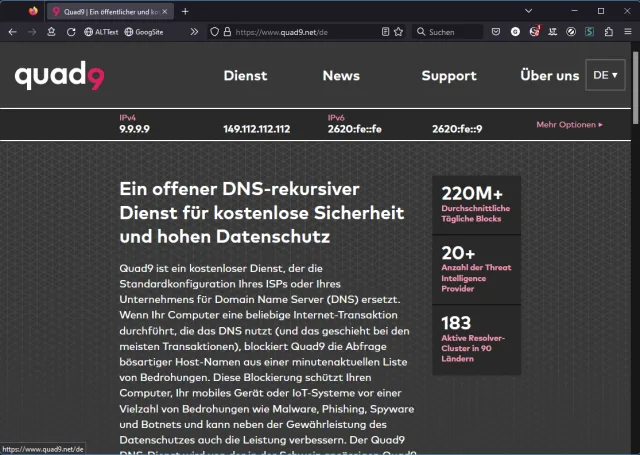Click the forward navigation arrow
This screenshot has width=640, height=455.
click(32, 32)
